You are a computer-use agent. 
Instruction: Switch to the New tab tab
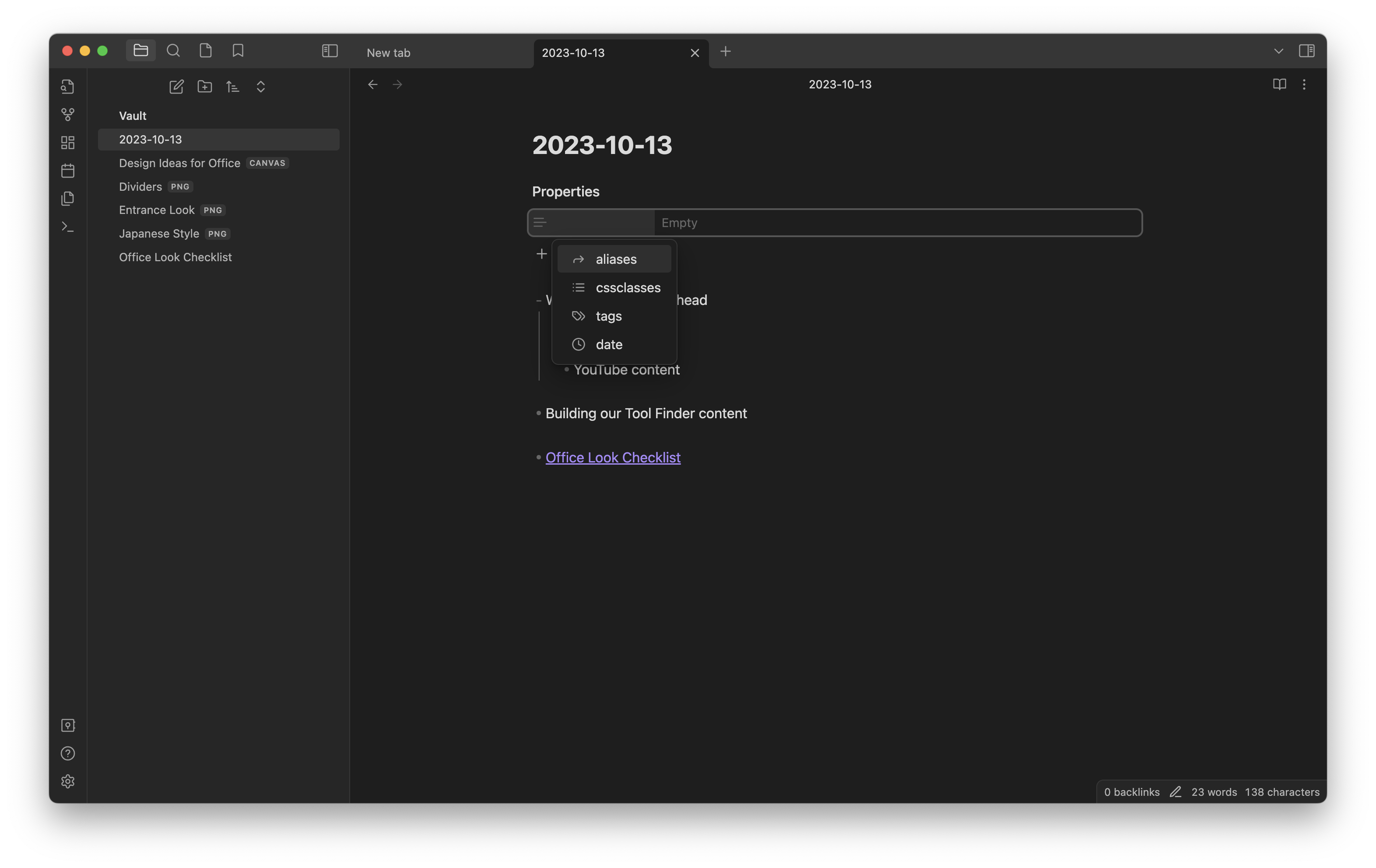(389, 52)
